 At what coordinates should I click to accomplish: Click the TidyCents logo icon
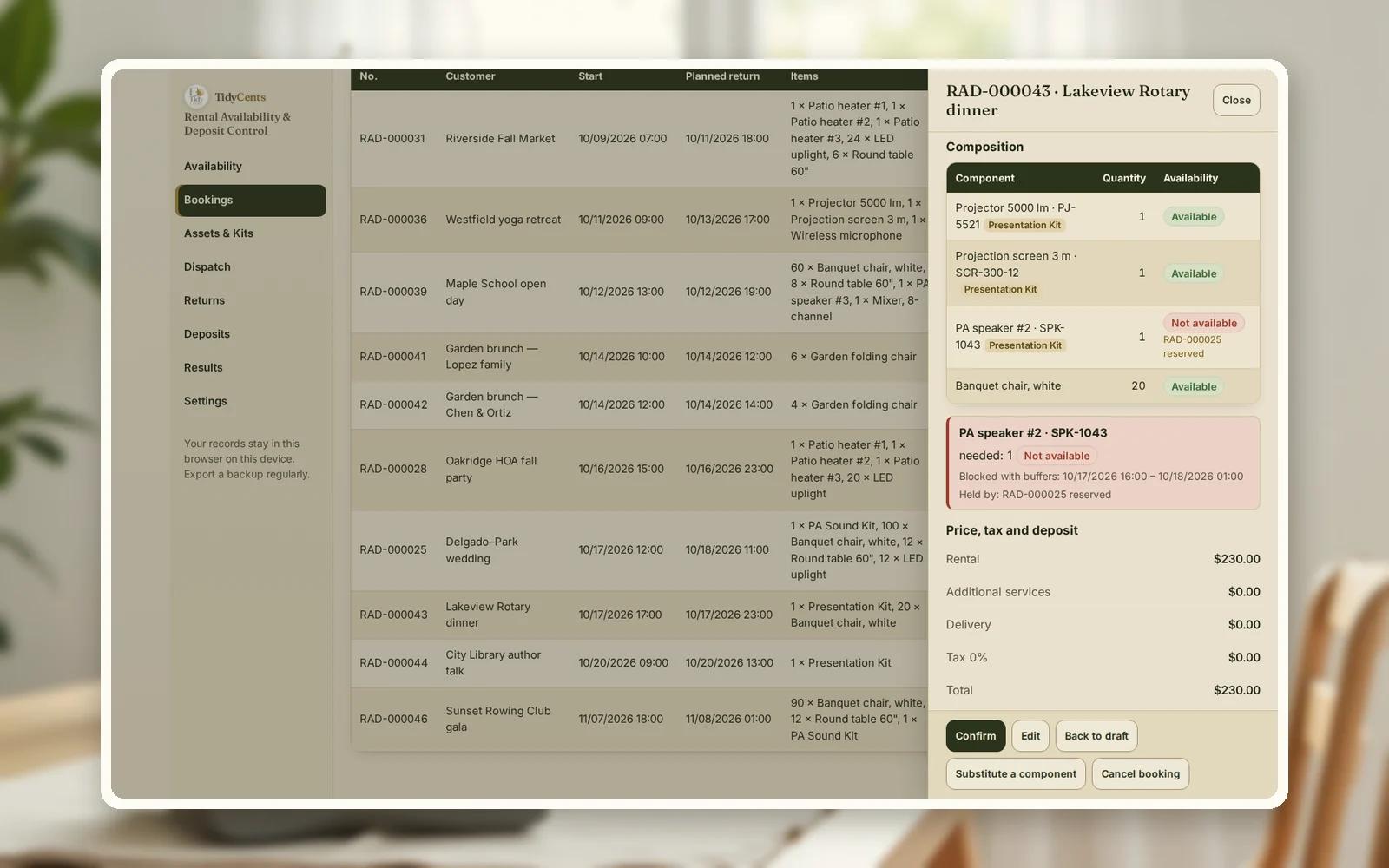195,96
